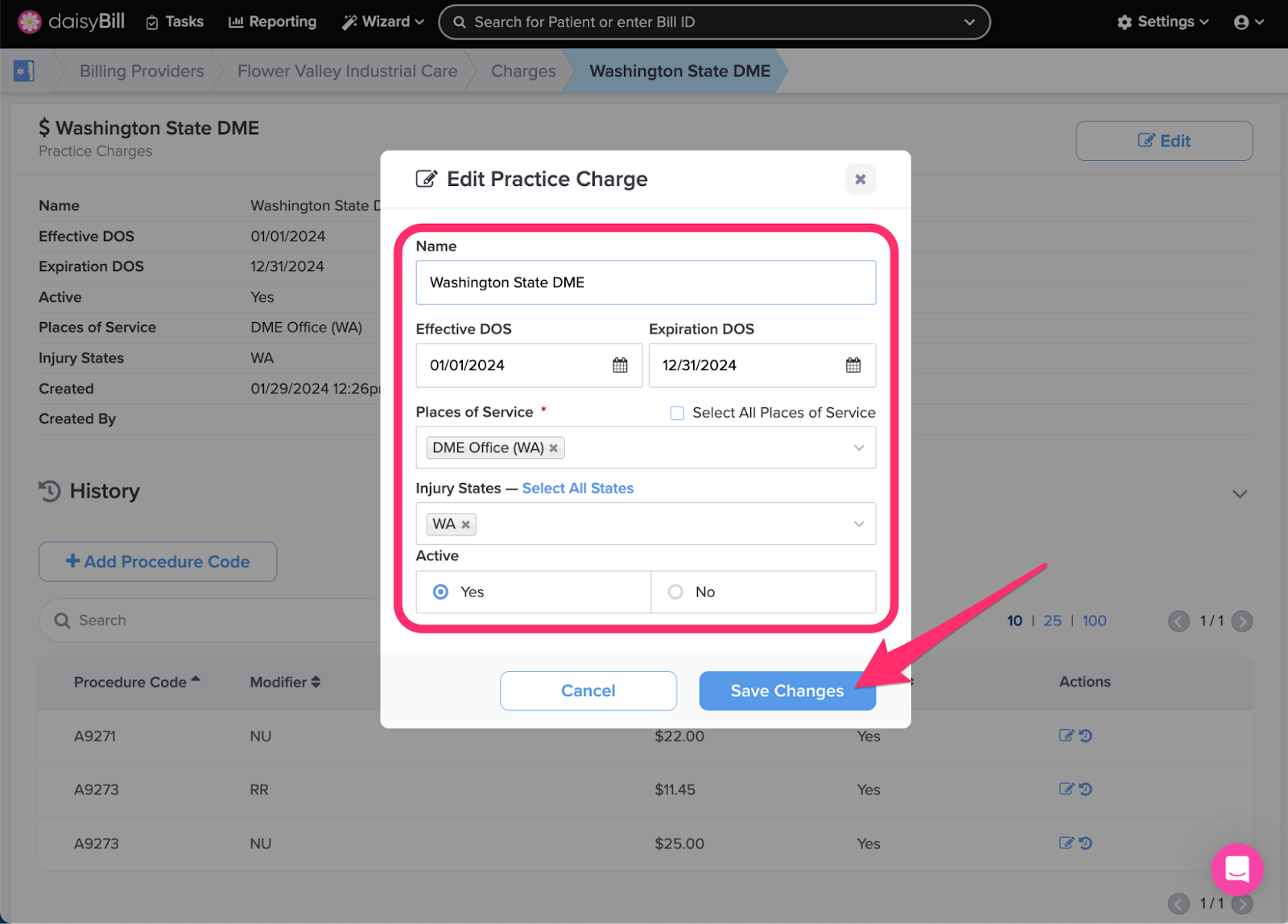Select Washington State DME breadcrumb
The height and width of the screenshot is (924, 1288).
click(x=679, y=71)
